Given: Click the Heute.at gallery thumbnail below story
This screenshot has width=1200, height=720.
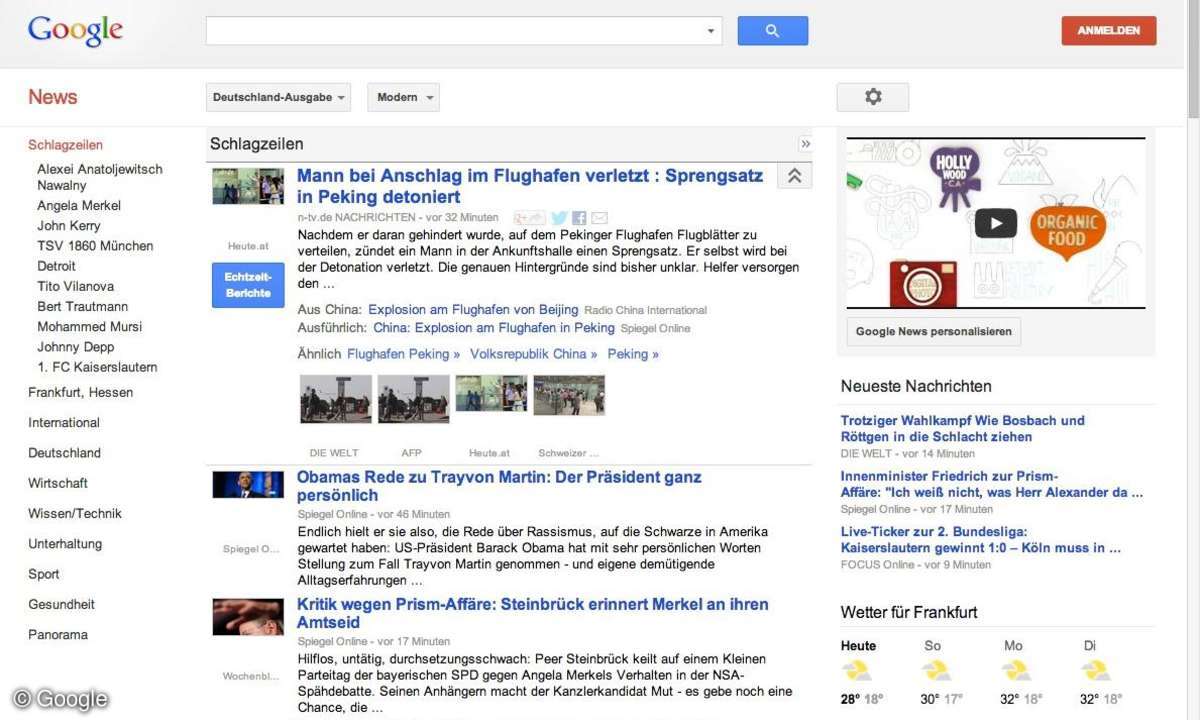Looking at the screenshot, I should (x=491, y=394).
